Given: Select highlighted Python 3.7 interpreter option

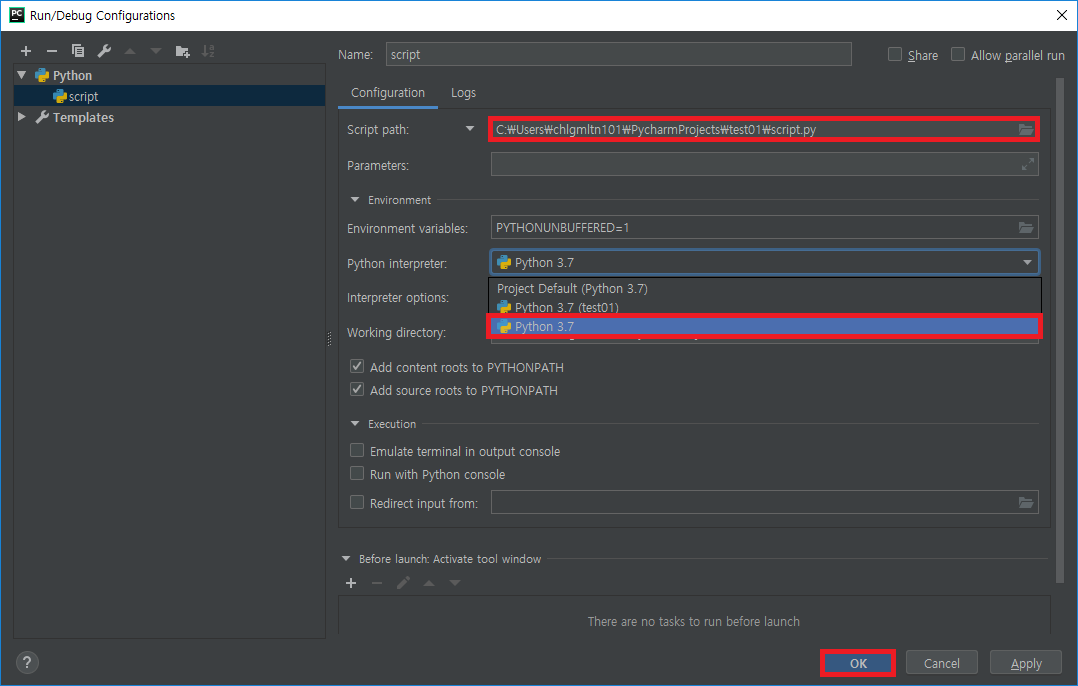Looking at the screenshot, I should tap(764, 327).
